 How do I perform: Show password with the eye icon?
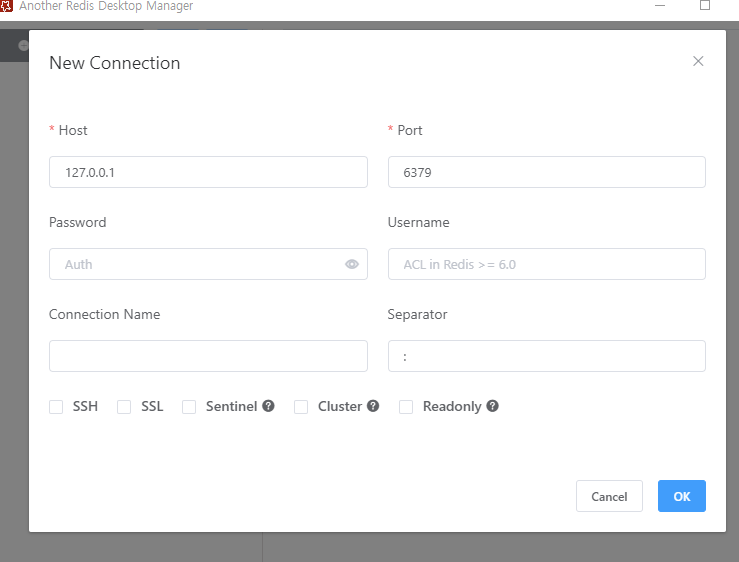(x=352, y=264)
